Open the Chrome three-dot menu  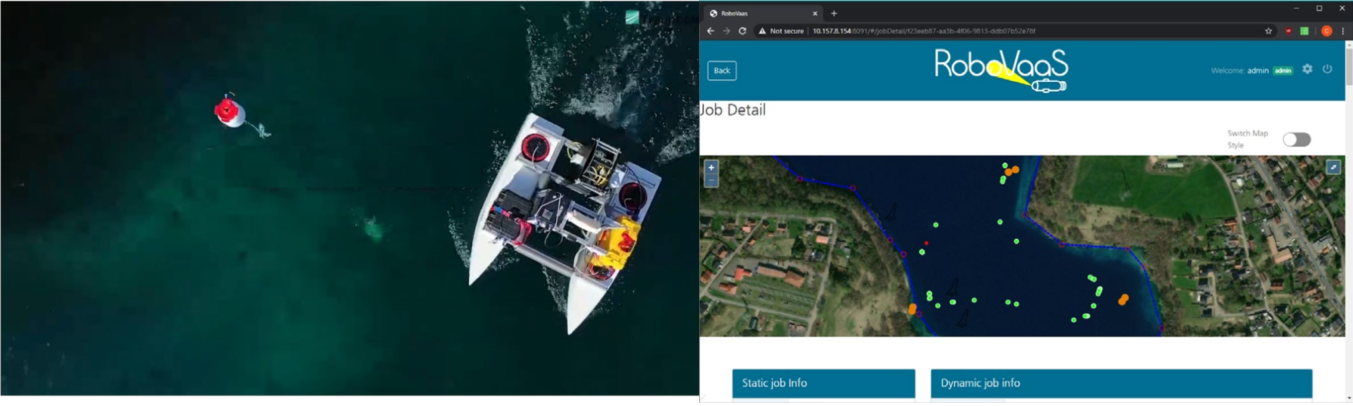click(x=1342, y=31)
